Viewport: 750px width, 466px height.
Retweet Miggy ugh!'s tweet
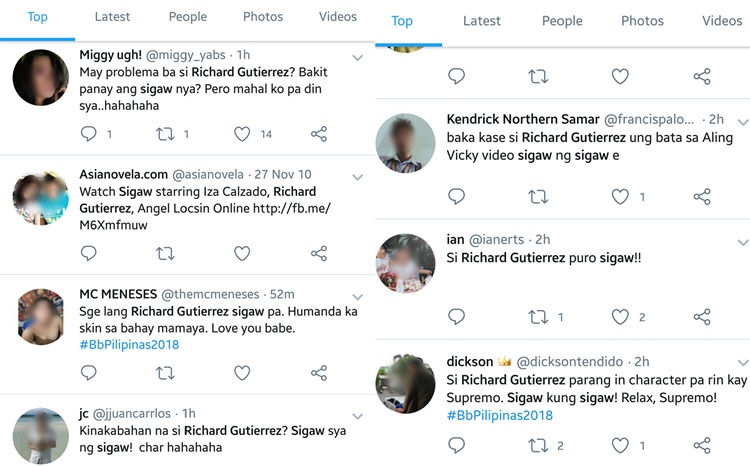coord(165,133)
